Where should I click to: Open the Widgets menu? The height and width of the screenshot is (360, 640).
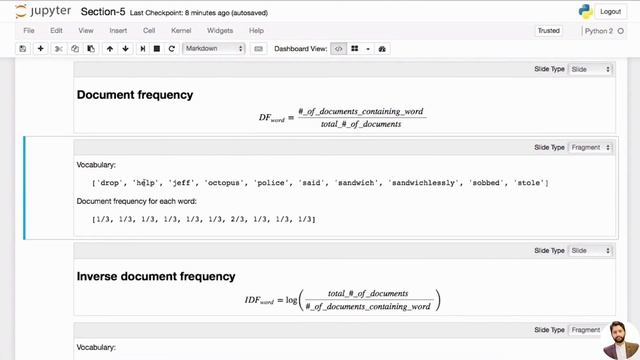point(220,31)
